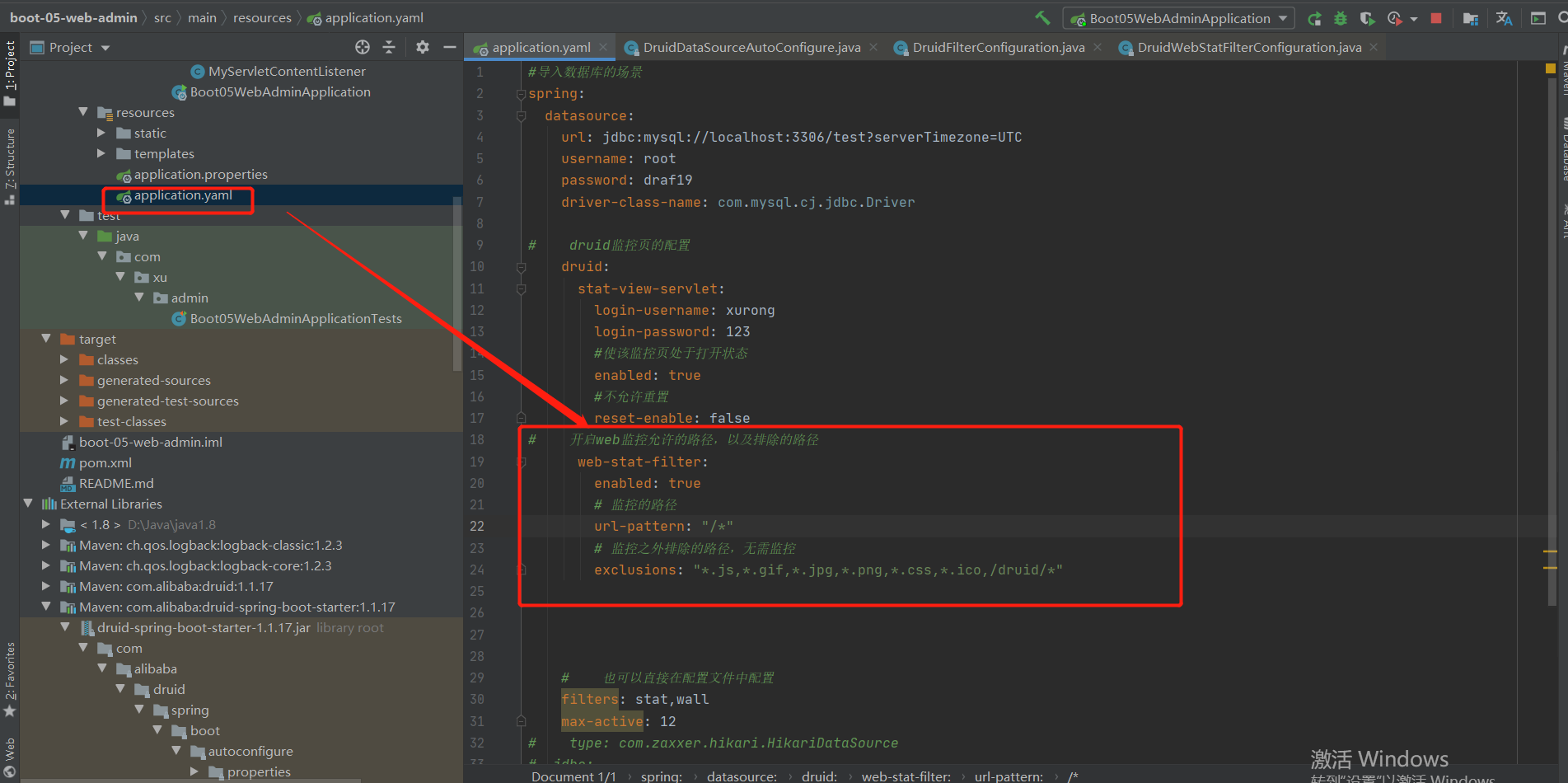Expand Maven com.alibaba:druid:1.1.17 library
The image size is (1568, 783).
[x=46, y=586]
